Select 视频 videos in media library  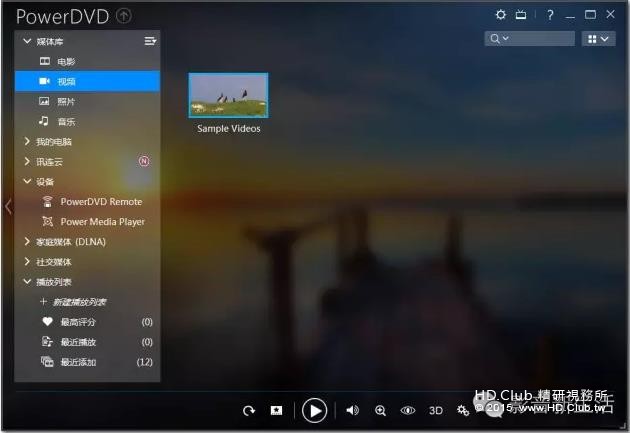click(x=87, y=82)
